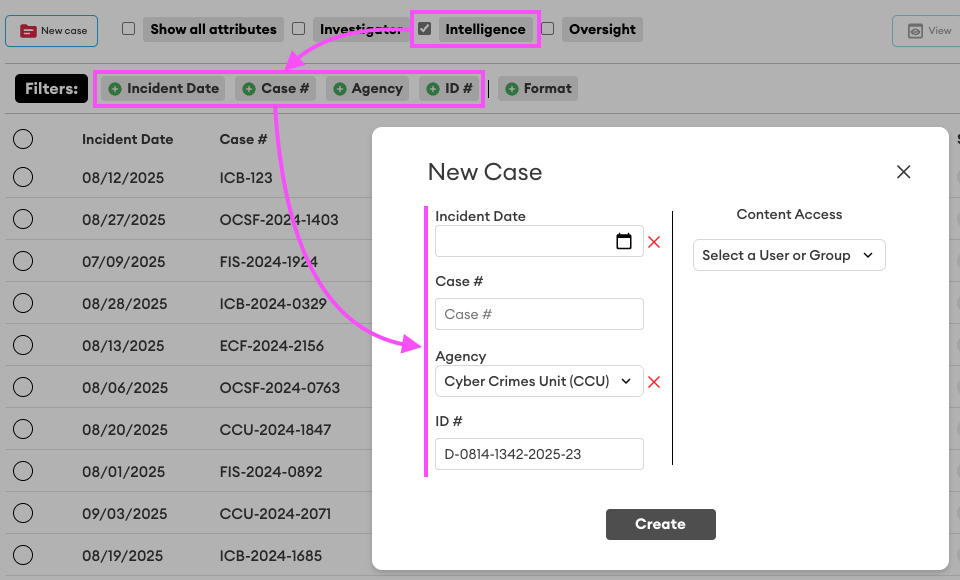Click date cell 08/28/2025

coord(124,304)
